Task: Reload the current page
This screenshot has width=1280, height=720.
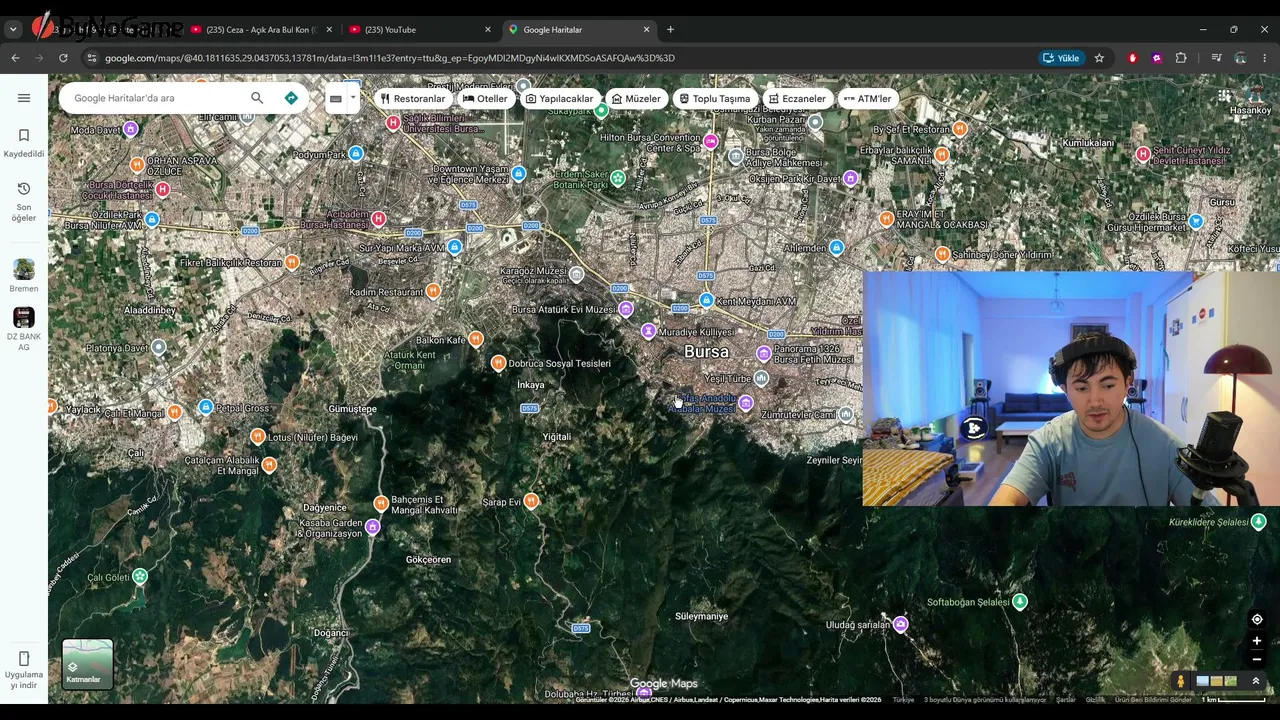Action: tap(63, 58)
